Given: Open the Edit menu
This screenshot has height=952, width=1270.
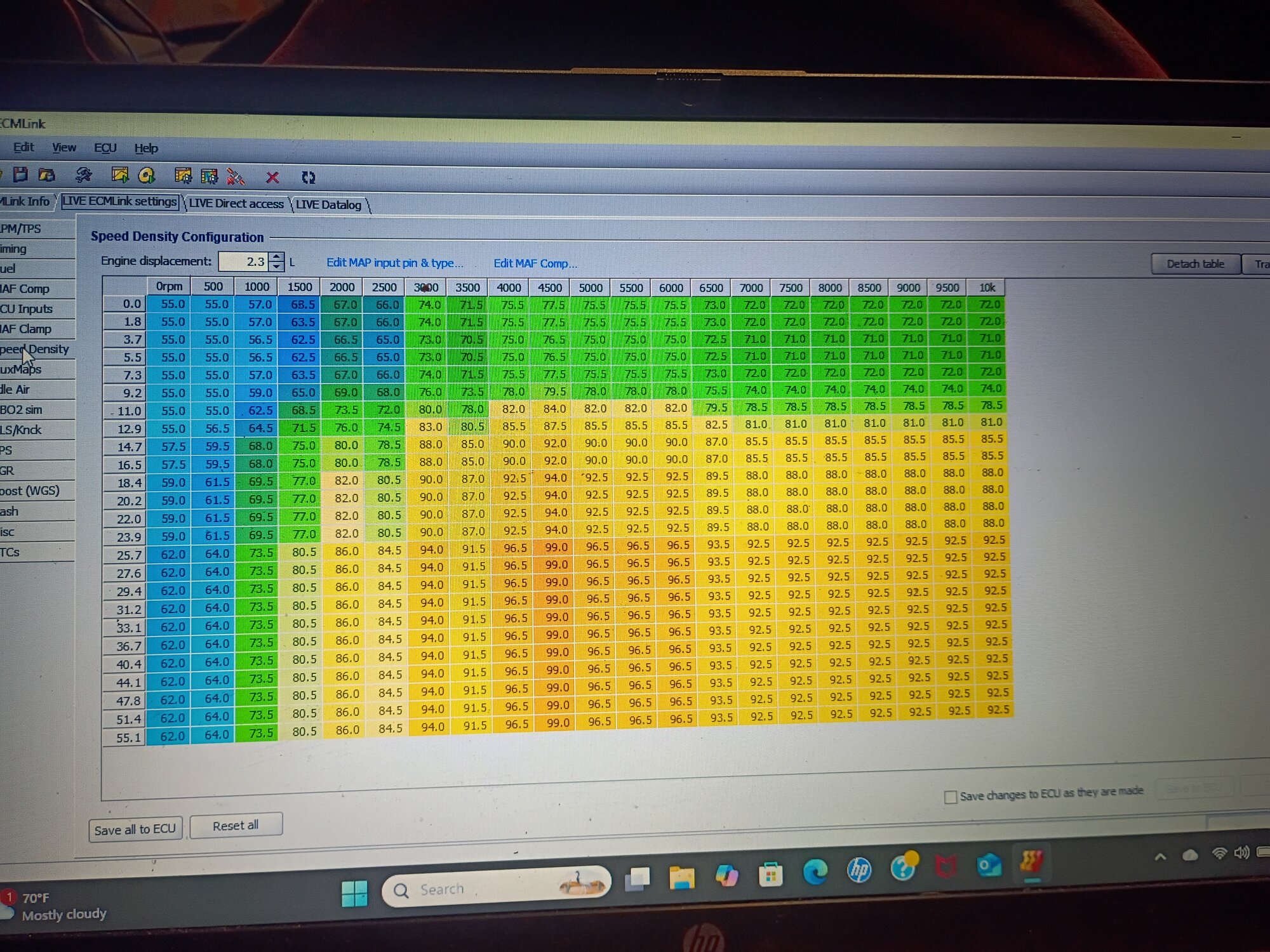Looking at the screenshot, I should [23, 147].
